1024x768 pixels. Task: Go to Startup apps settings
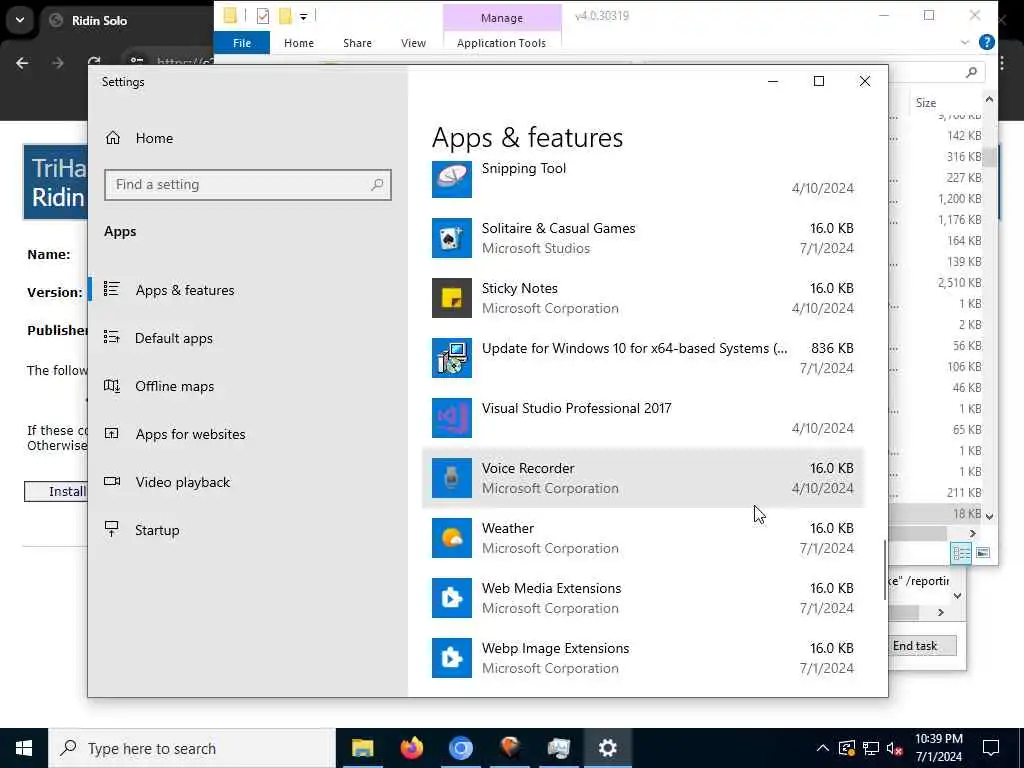click(157, 530)
